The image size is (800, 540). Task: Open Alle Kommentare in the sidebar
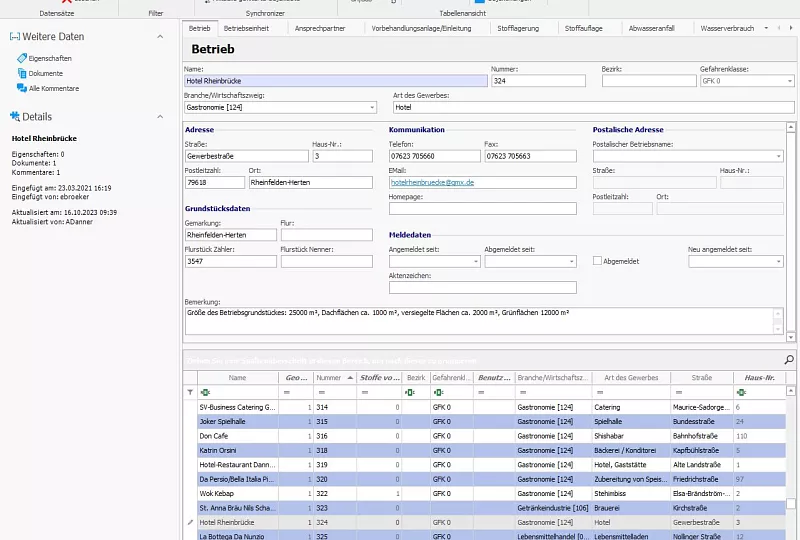point(48,88)
